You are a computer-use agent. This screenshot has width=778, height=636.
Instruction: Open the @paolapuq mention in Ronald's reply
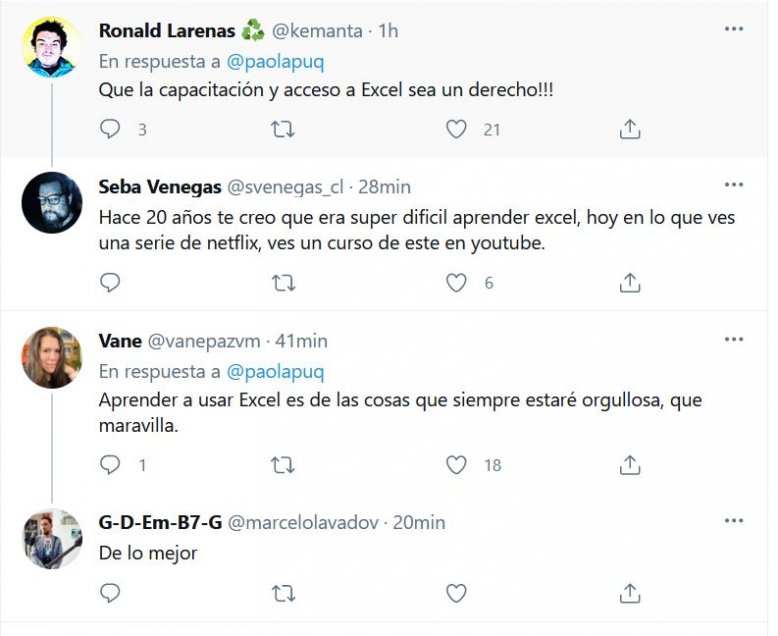pos(275,60)
